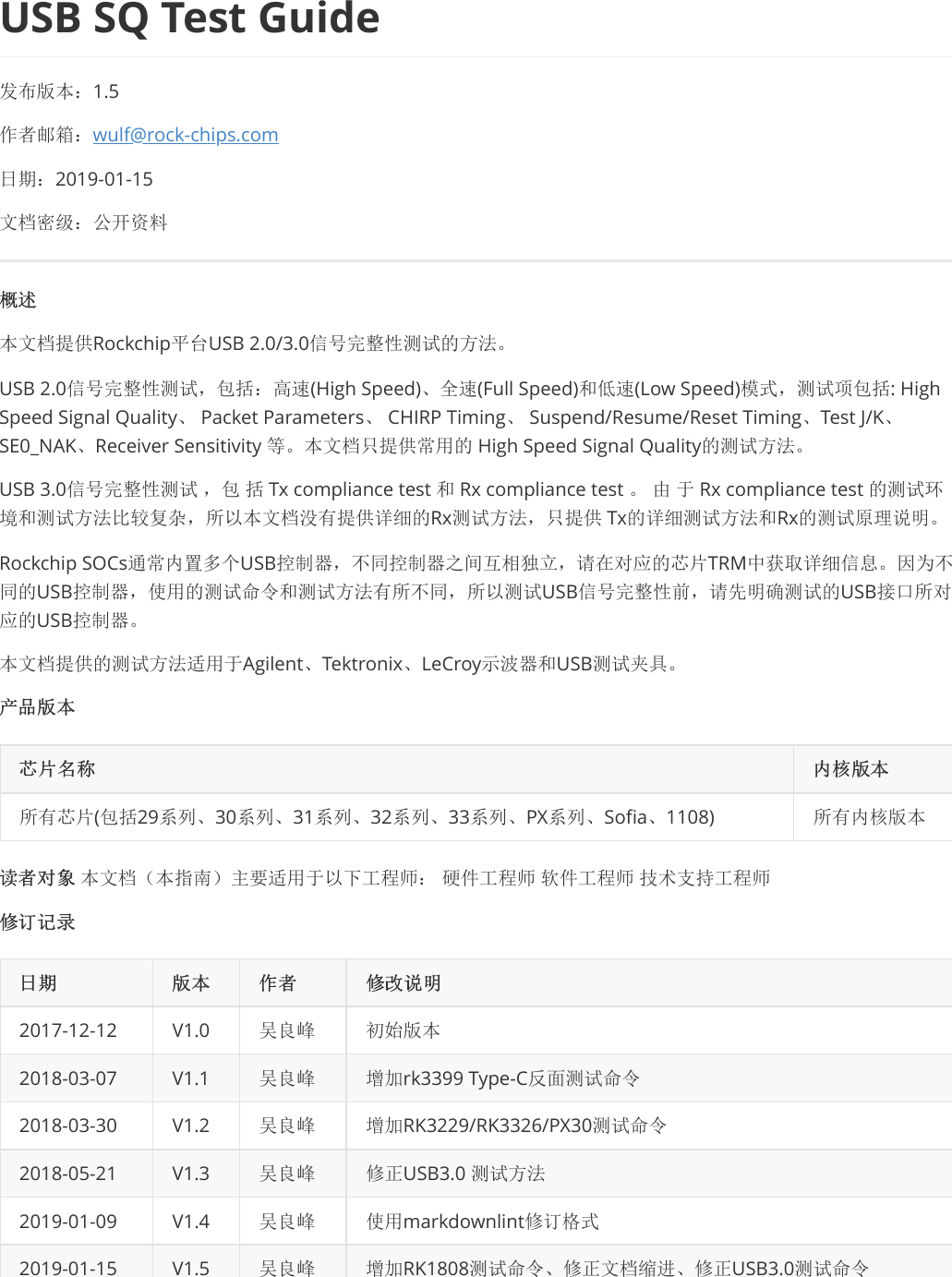The image size is (952, 1277).
Task: Select the 概述 heading
Action: click(x=20, y=300)
